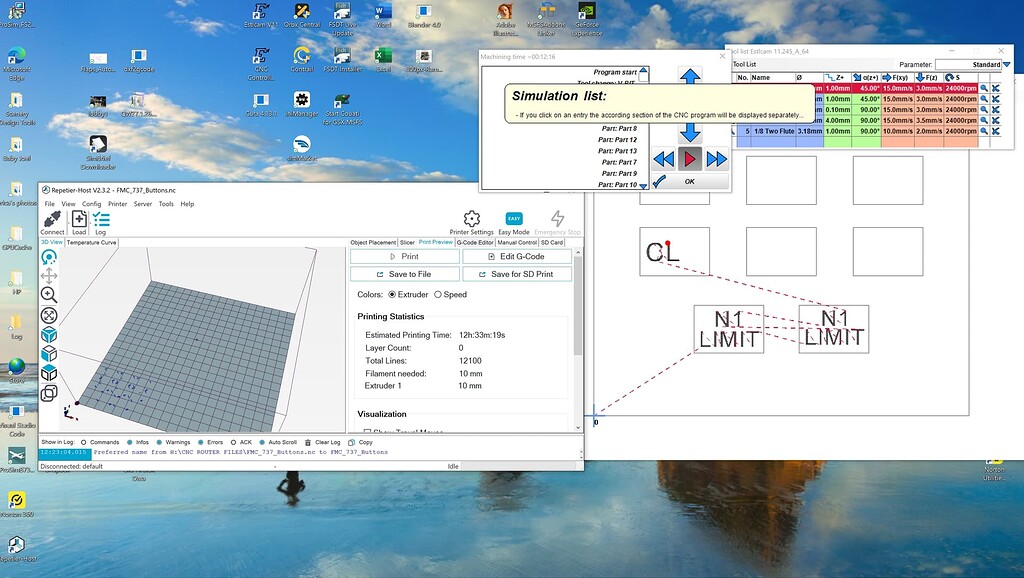Viewport: 1024px width, 578px height.
Task: Switch to the G-Code Editor tab
Action: pos(475,242)
